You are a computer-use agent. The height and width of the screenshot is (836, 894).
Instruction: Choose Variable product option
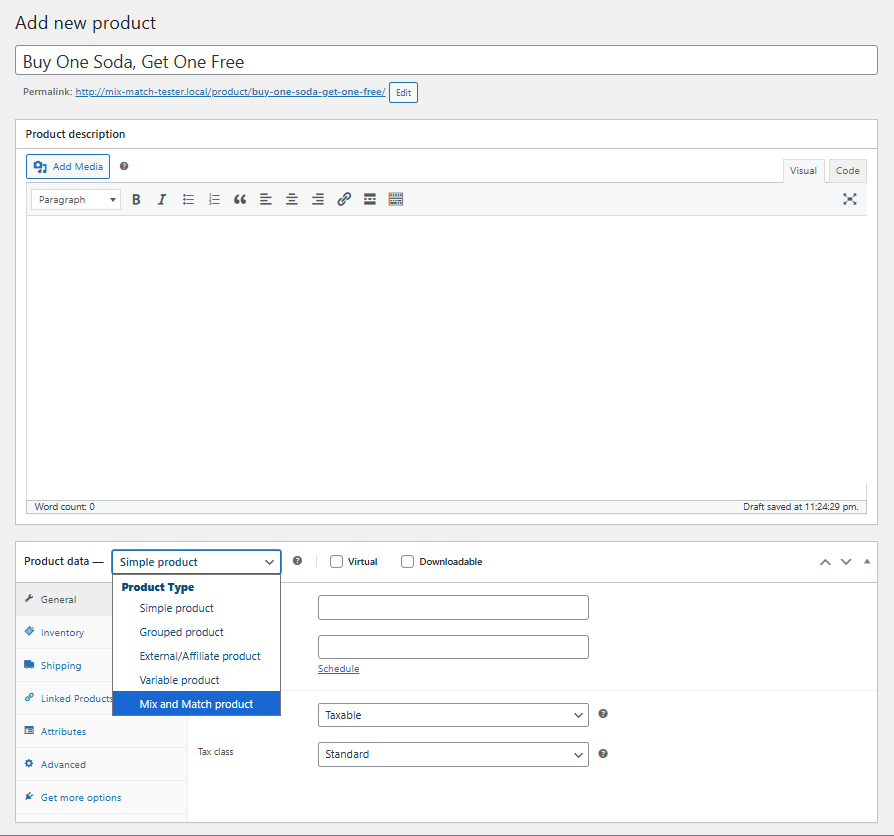pos(196,680)
